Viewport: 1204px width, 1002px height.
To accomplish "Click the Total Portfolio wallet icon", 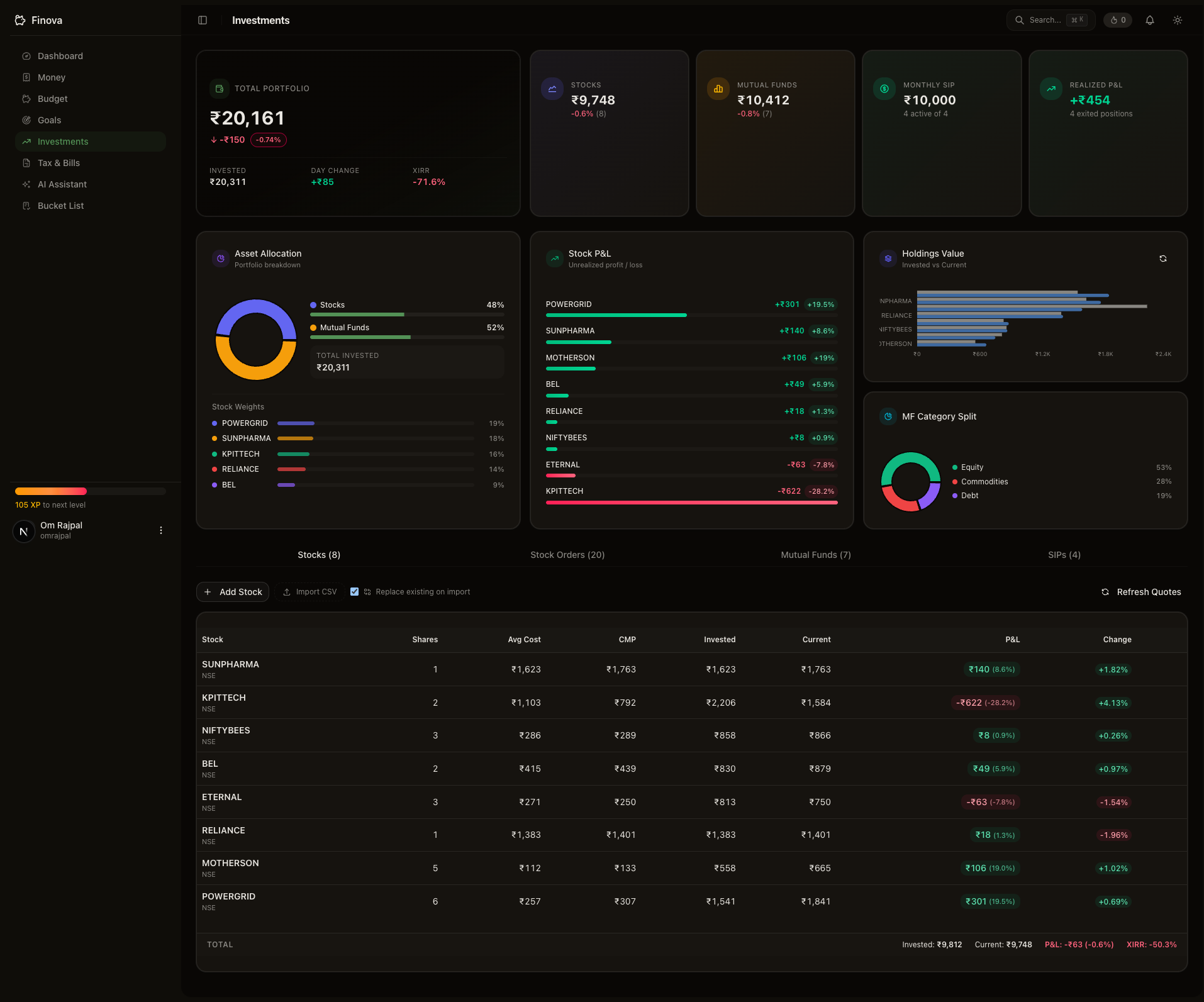I will 220,89.
